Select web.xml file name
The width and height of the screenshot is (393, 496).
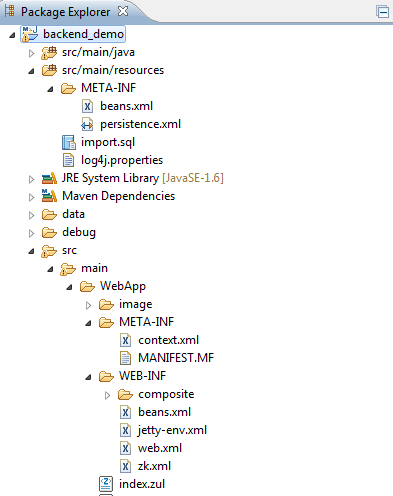160,448
